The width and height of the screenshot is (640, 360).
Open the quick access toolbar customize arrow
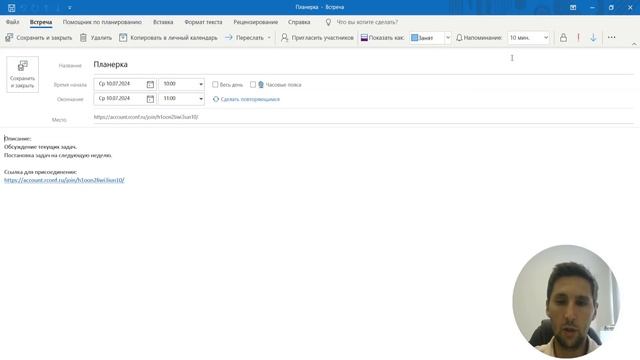tap(70, 8)
